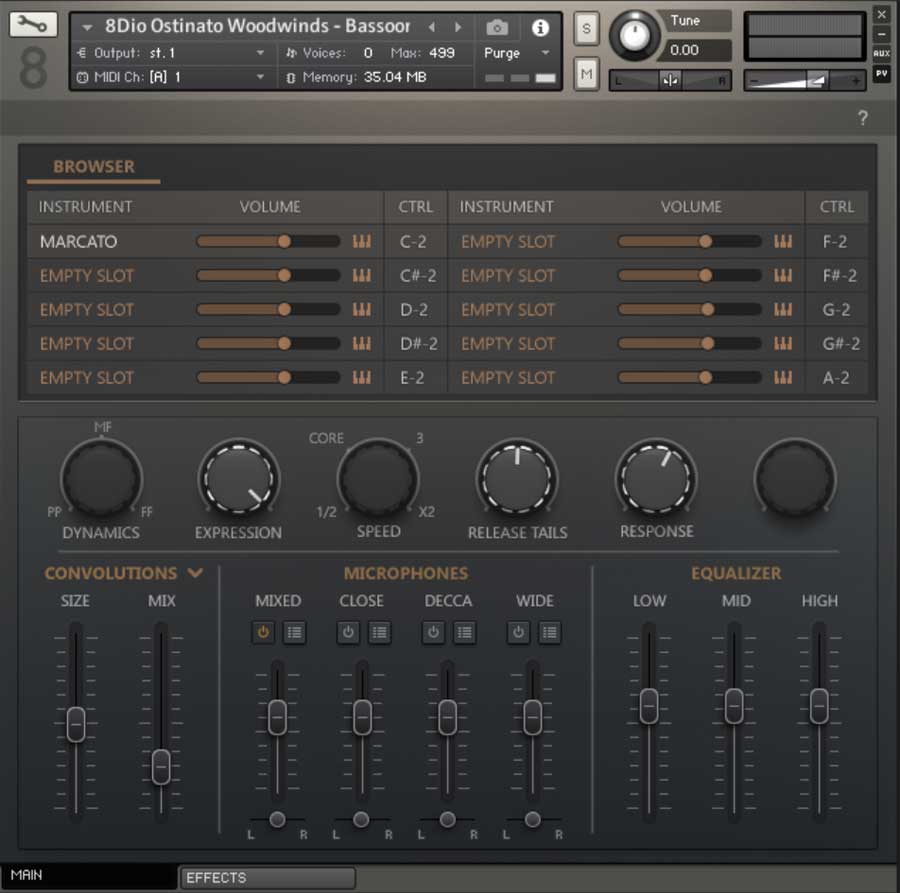Click keyboard icon in MARCATO row
Image resolution: width=900 pixels, height=893 pixels.
(x=362, y=241)
